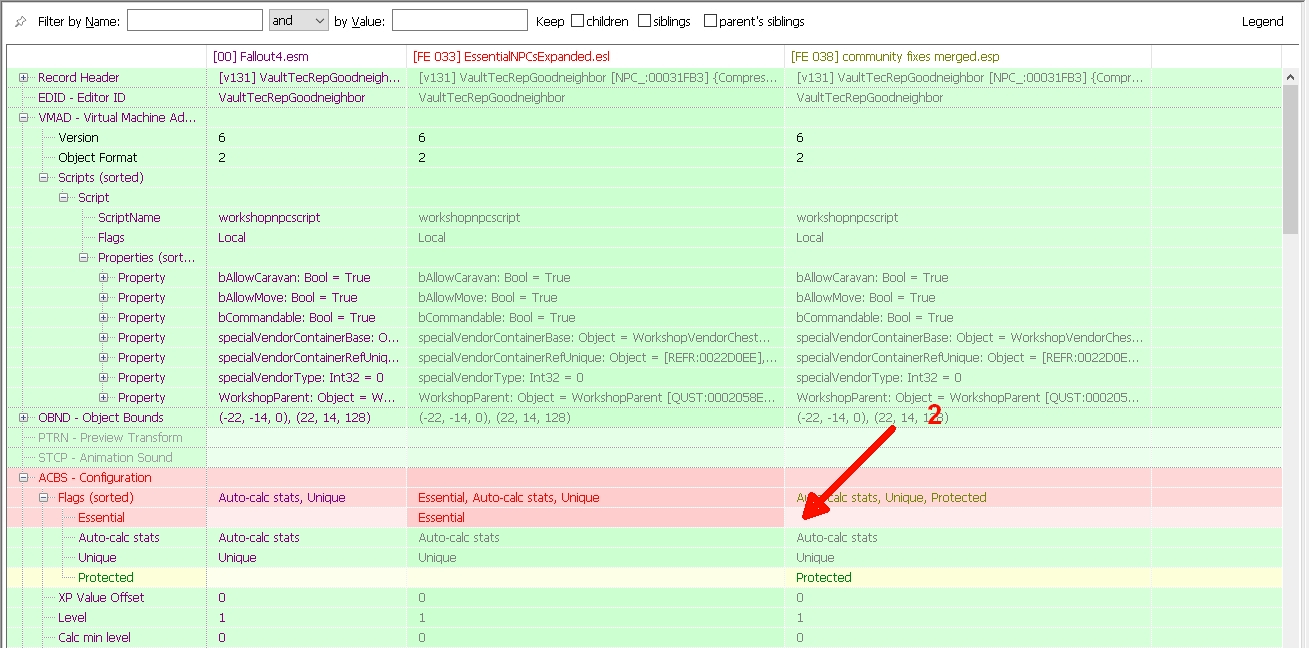Expand the Record Header row
Image resolution: width=1309 pixels, height=648 pixels.
pos(24,78)
